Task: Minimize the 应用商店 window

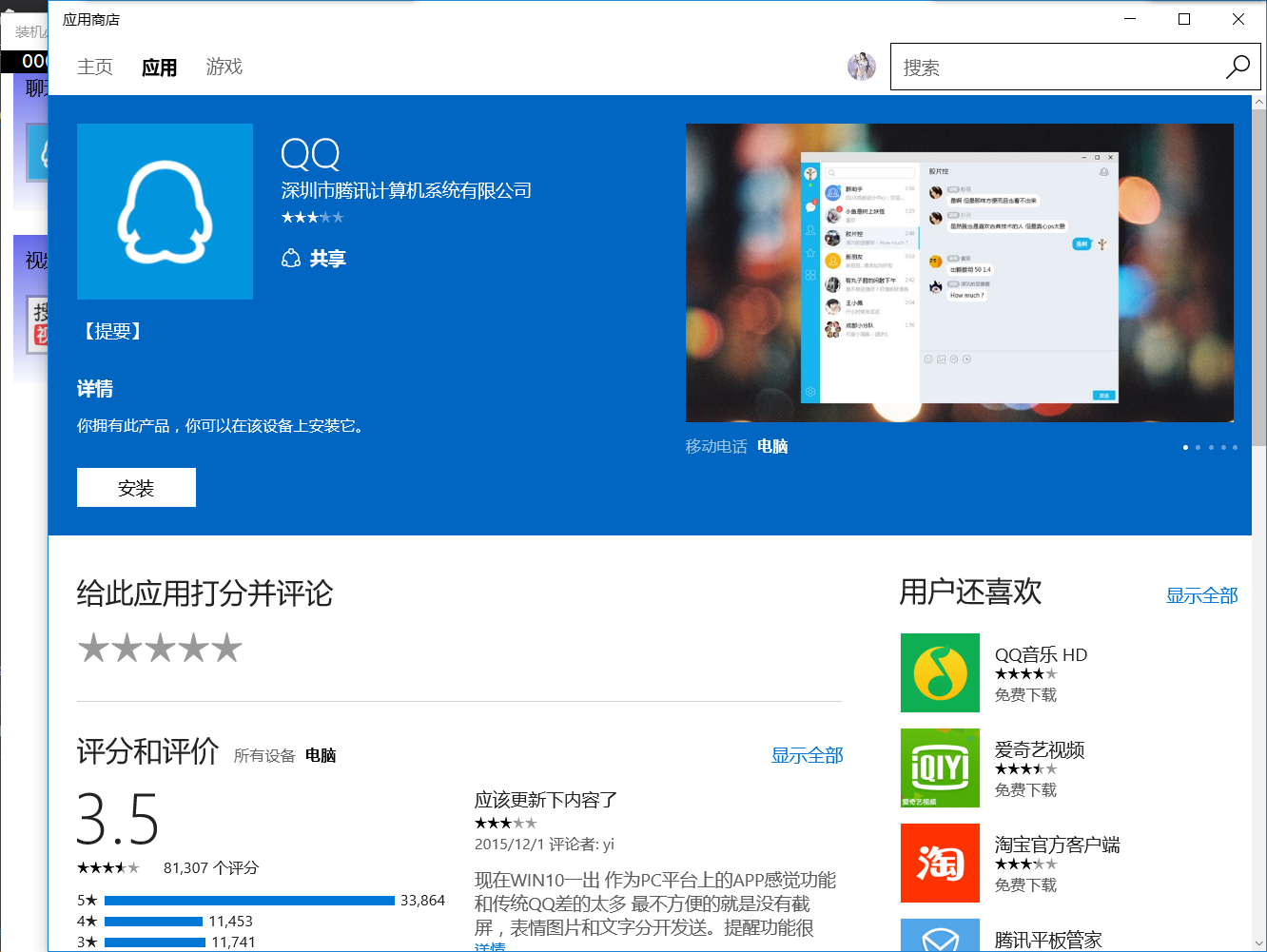Action: (x=1131, y=19)
